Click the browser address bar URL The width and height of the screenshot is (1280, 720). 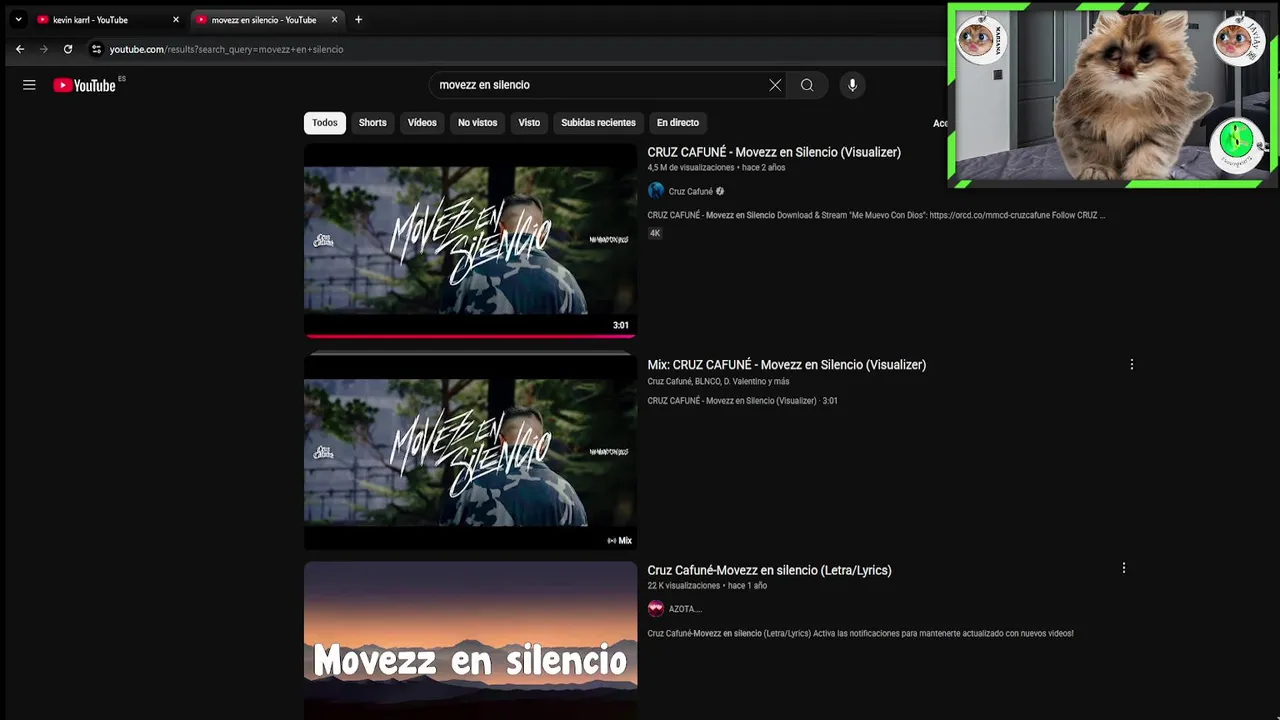[x=226, y=49]
